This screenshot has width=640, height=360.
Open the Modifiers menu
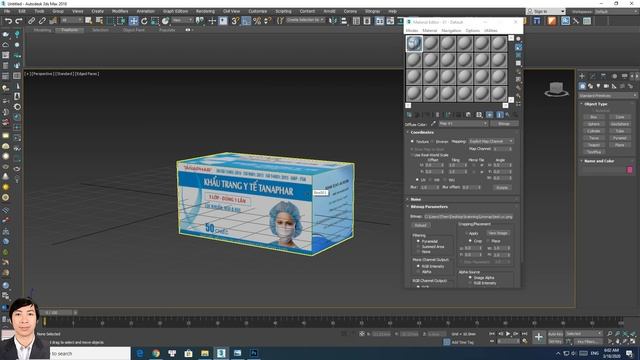[x=120, y=11]
